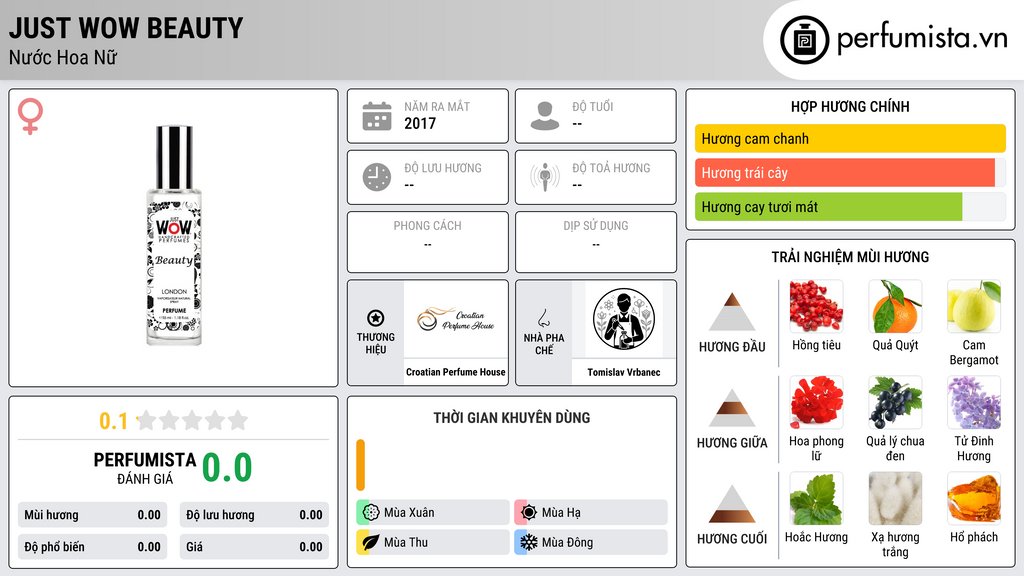The width and height of the screenshot is (1024, 576).
Task: Open the Croatian Perfume House brand link
Action: click(456, 372)
